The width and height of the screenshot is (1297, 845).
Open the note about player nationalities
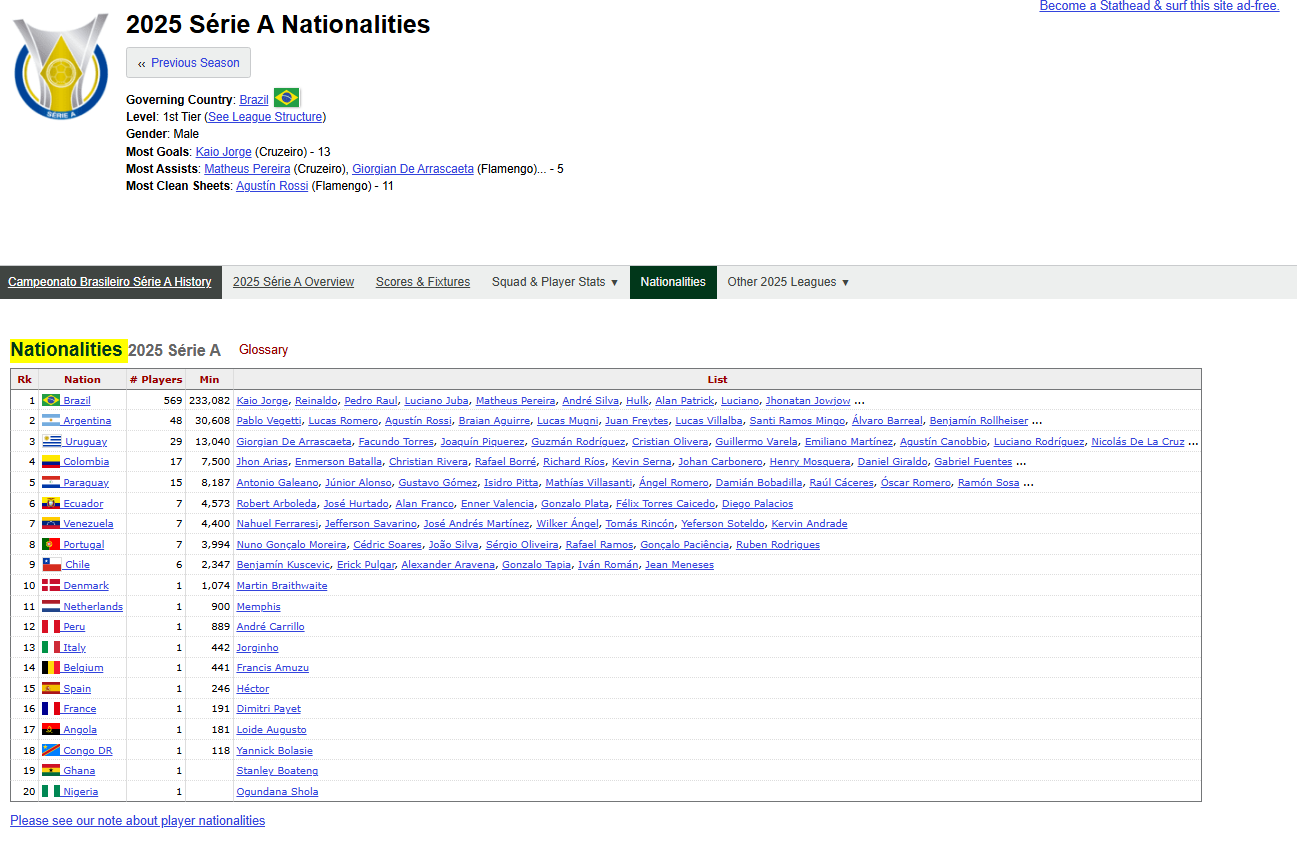click(138, 821)
